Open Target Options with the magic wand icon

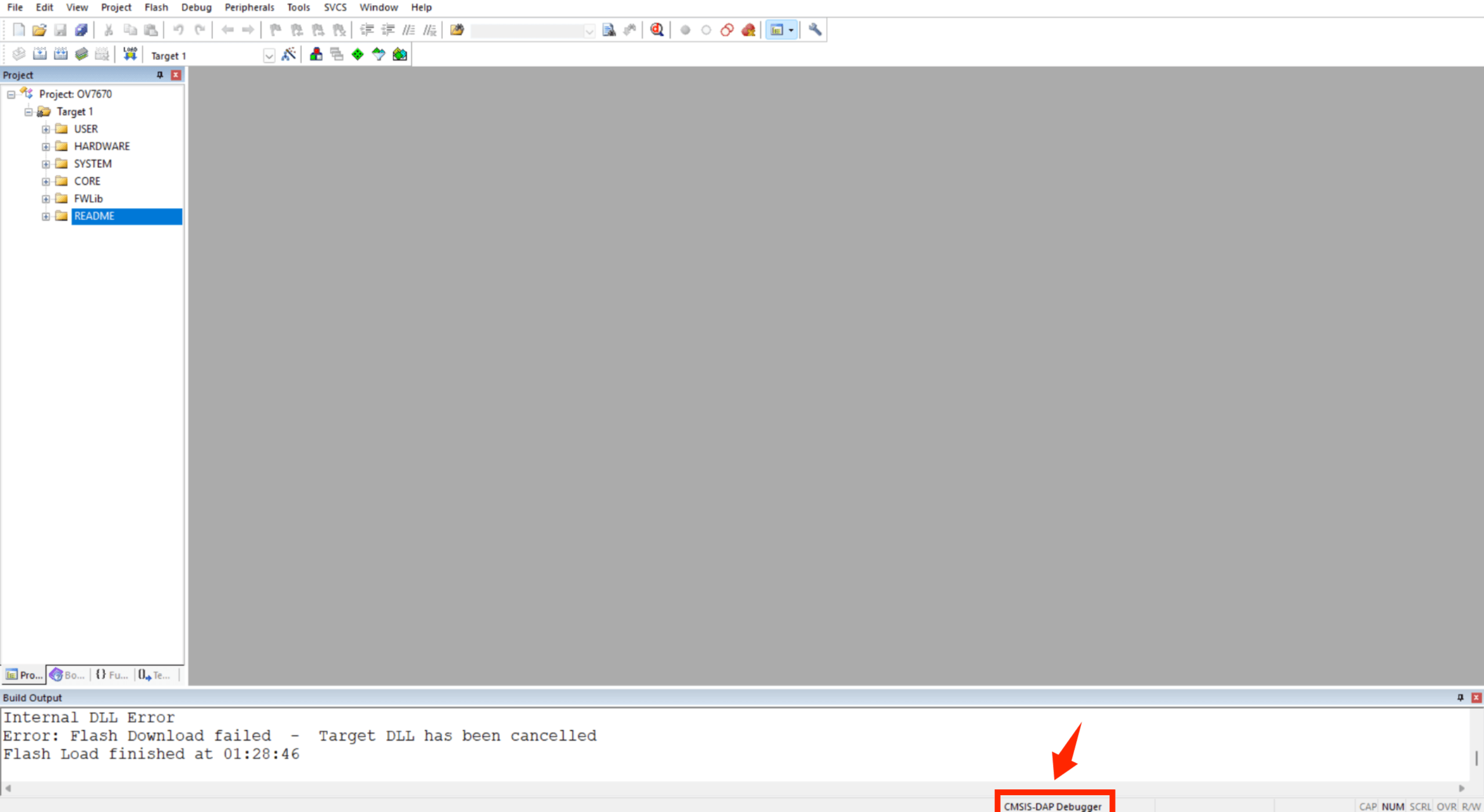pyautogui.click(x=289, y=54)
